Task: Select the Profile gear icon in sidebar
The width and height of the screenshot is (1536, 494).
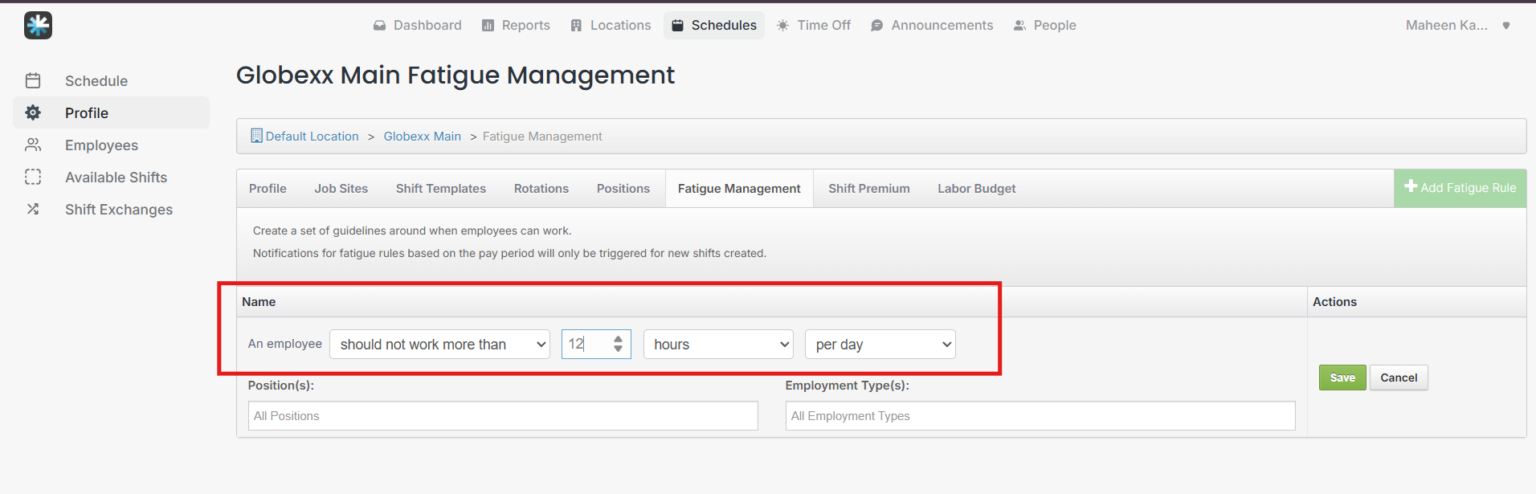Action: (x=33, y=113)
